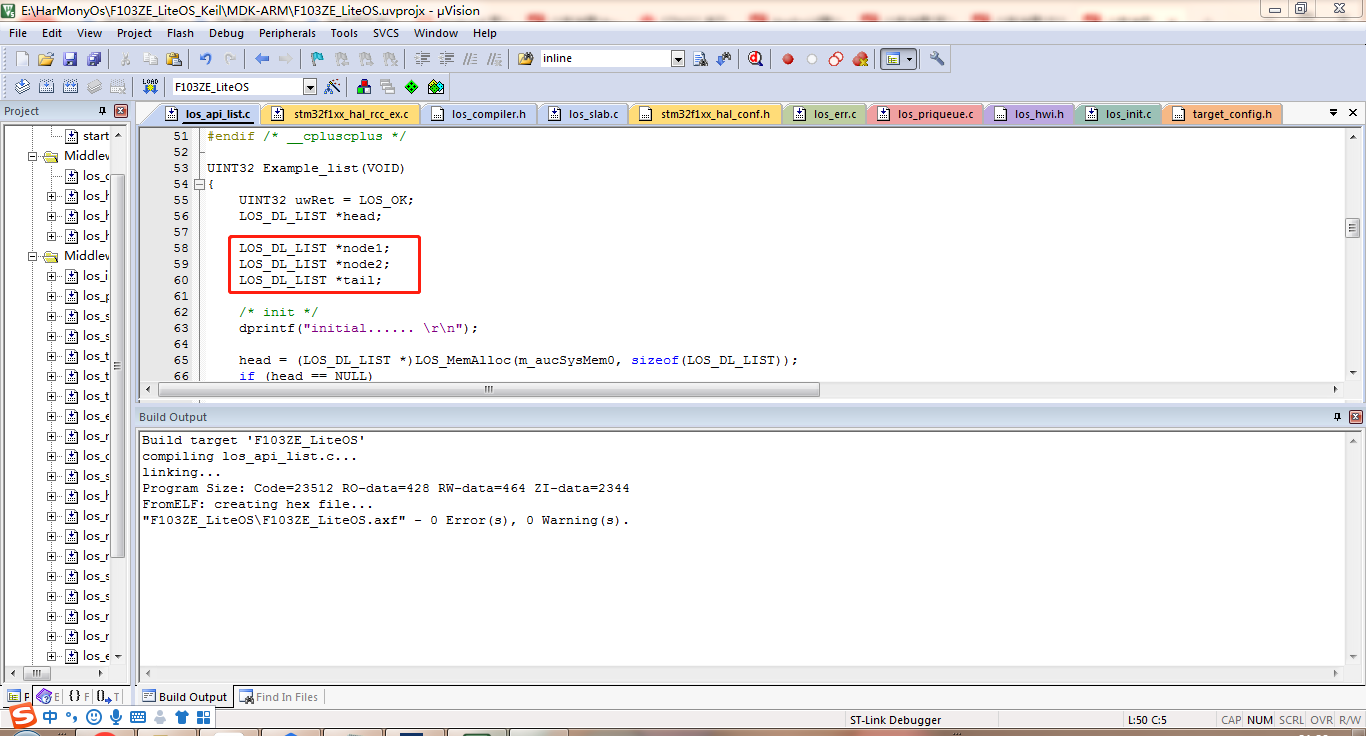The width and height of the screenshot is (1366, 736).
Task: Open the Debug menu
Action: [x=226, y=33]
